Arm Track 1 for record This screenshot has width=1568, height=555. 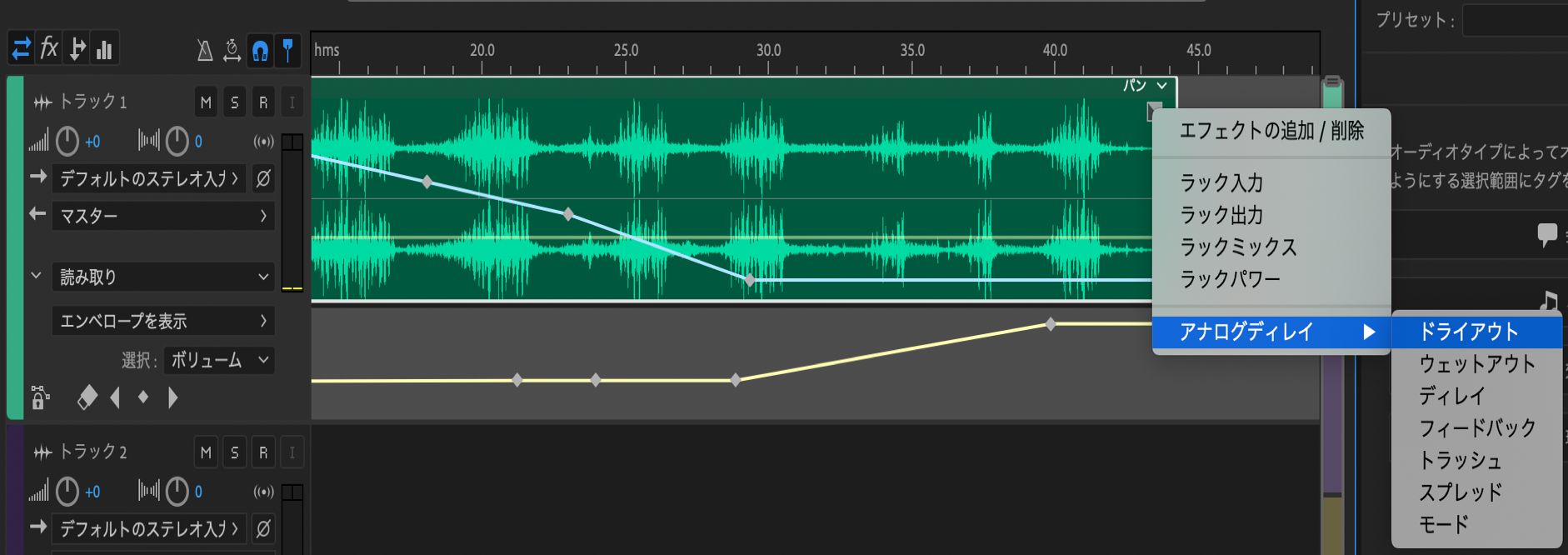[x=262, y=102]
